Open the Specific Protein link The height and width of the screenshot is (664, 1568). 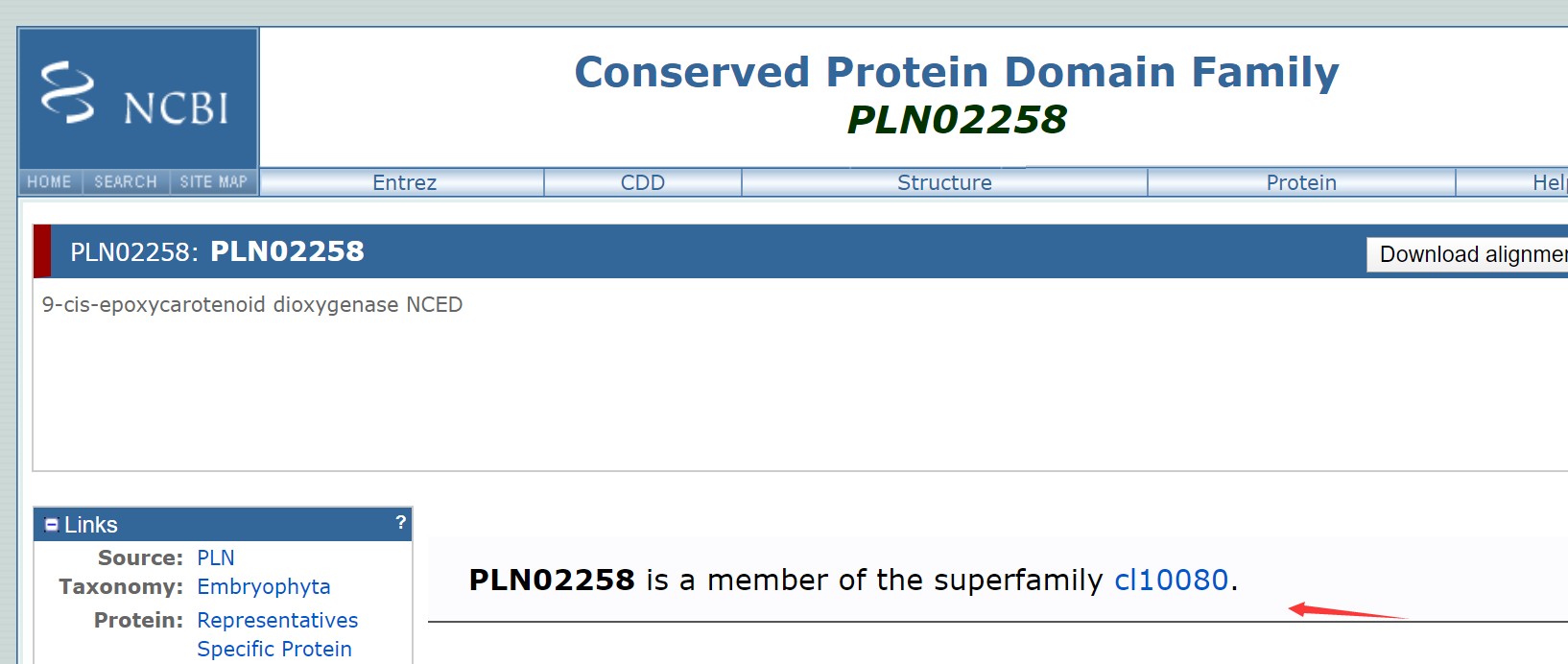(x=274, y=649)
